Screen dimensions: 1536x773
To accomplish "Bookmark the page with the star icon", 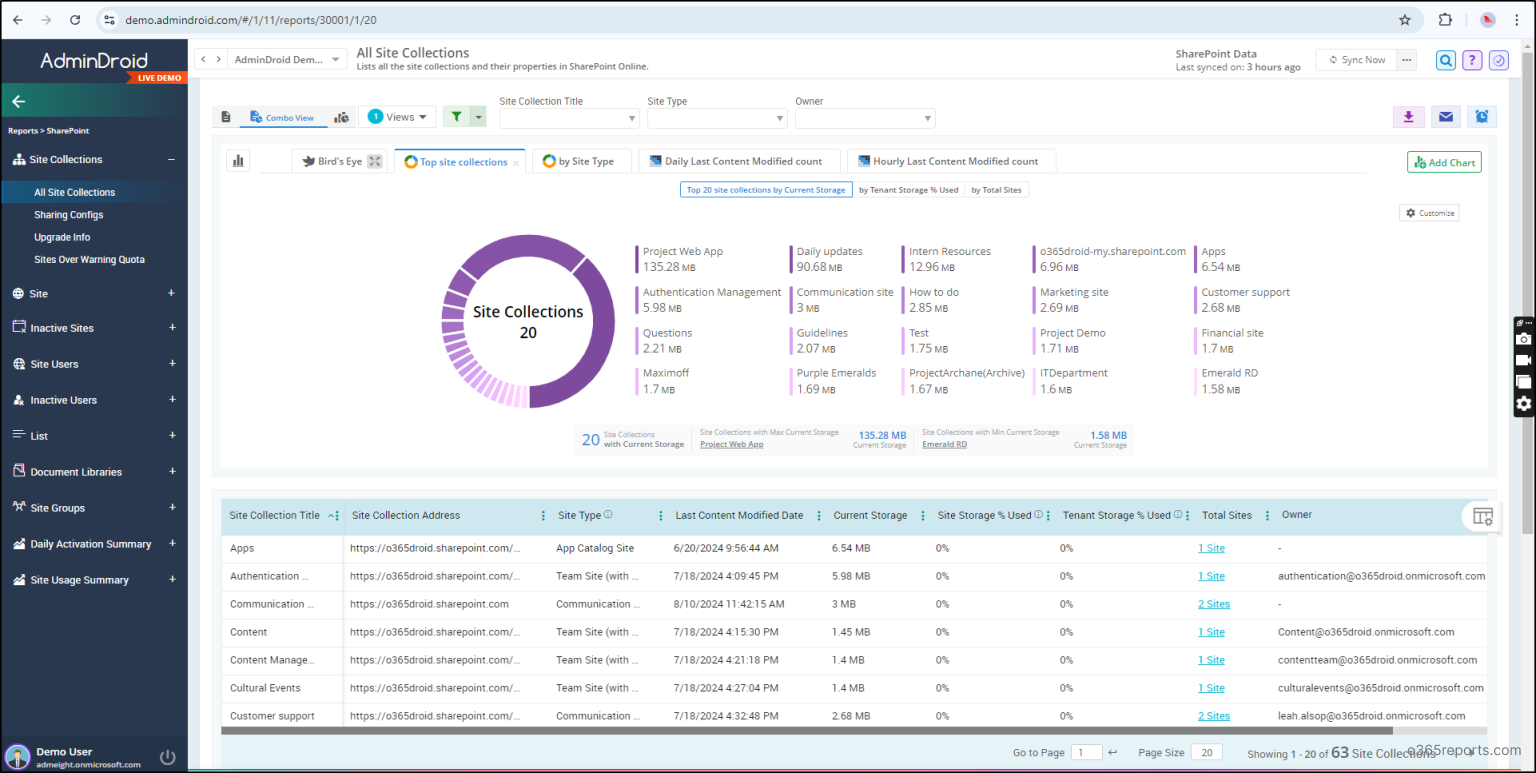I will (1405, 20).
